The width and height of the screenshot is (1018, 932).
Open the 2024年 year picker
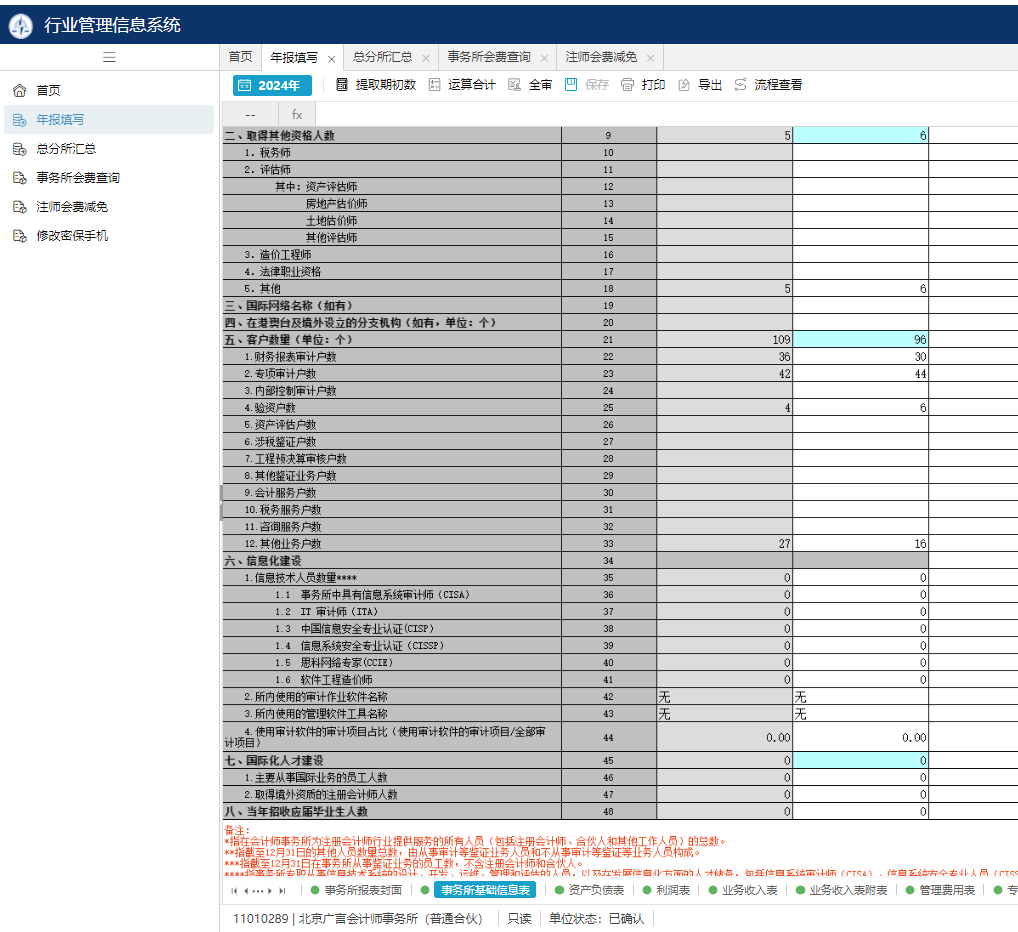(x=272, y=86)
